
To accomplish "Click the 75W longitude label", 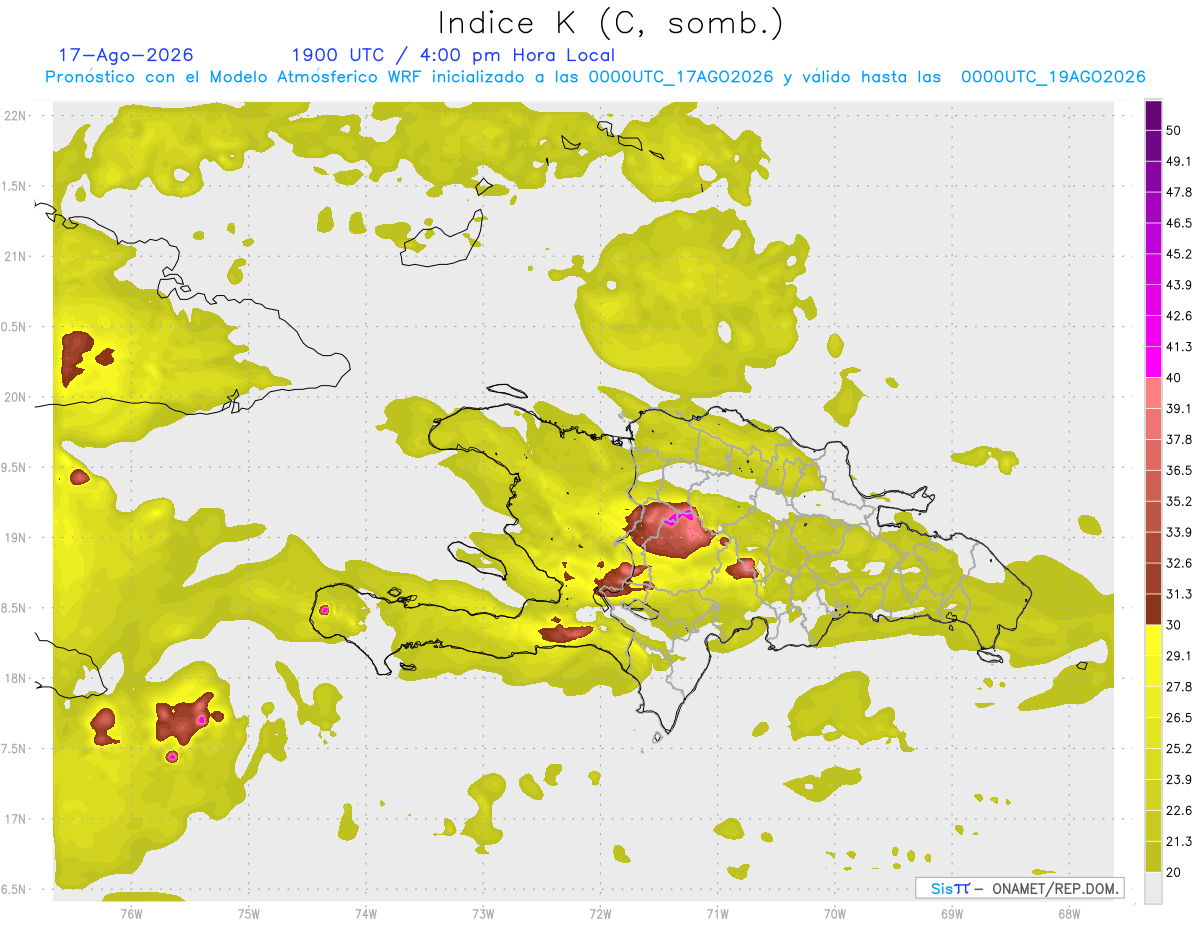I will pos(248,913).
